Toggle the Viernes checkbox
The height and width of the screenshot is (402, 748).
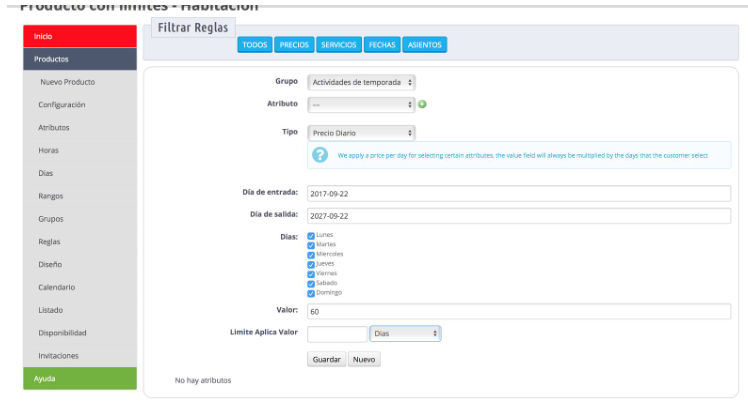(x=311, y=274)
